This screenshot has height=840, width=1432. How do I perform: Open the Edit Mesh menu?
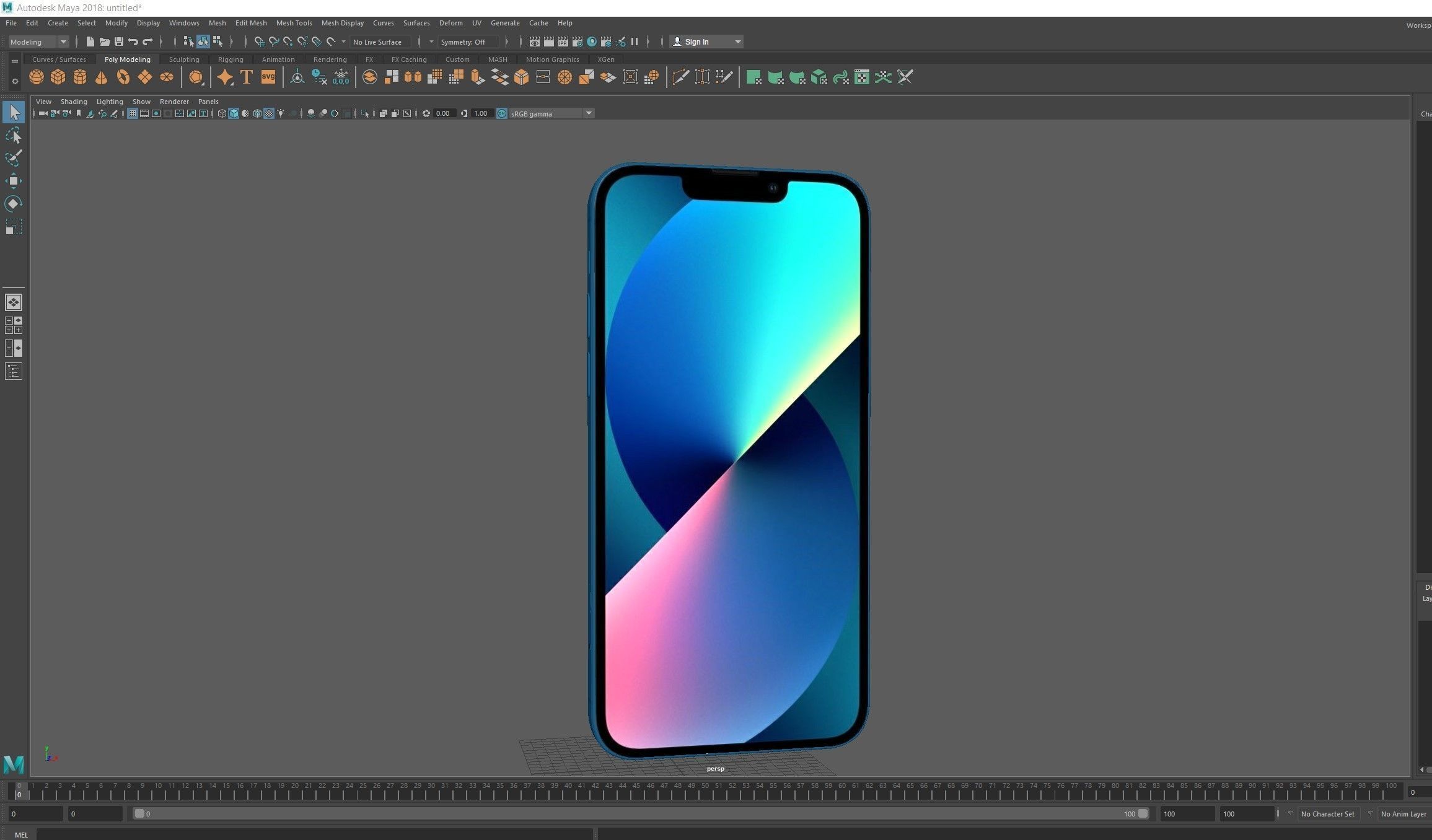(251, 23)
